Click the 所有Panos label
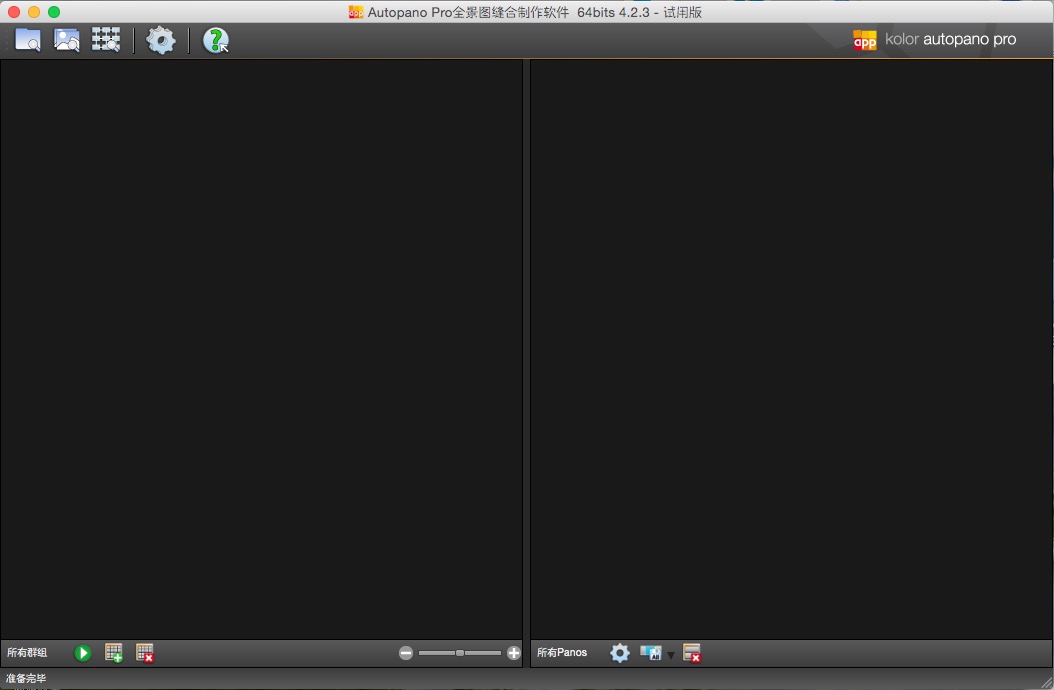This screenshot has width=1054, height=690. click(x=562, y=652)
